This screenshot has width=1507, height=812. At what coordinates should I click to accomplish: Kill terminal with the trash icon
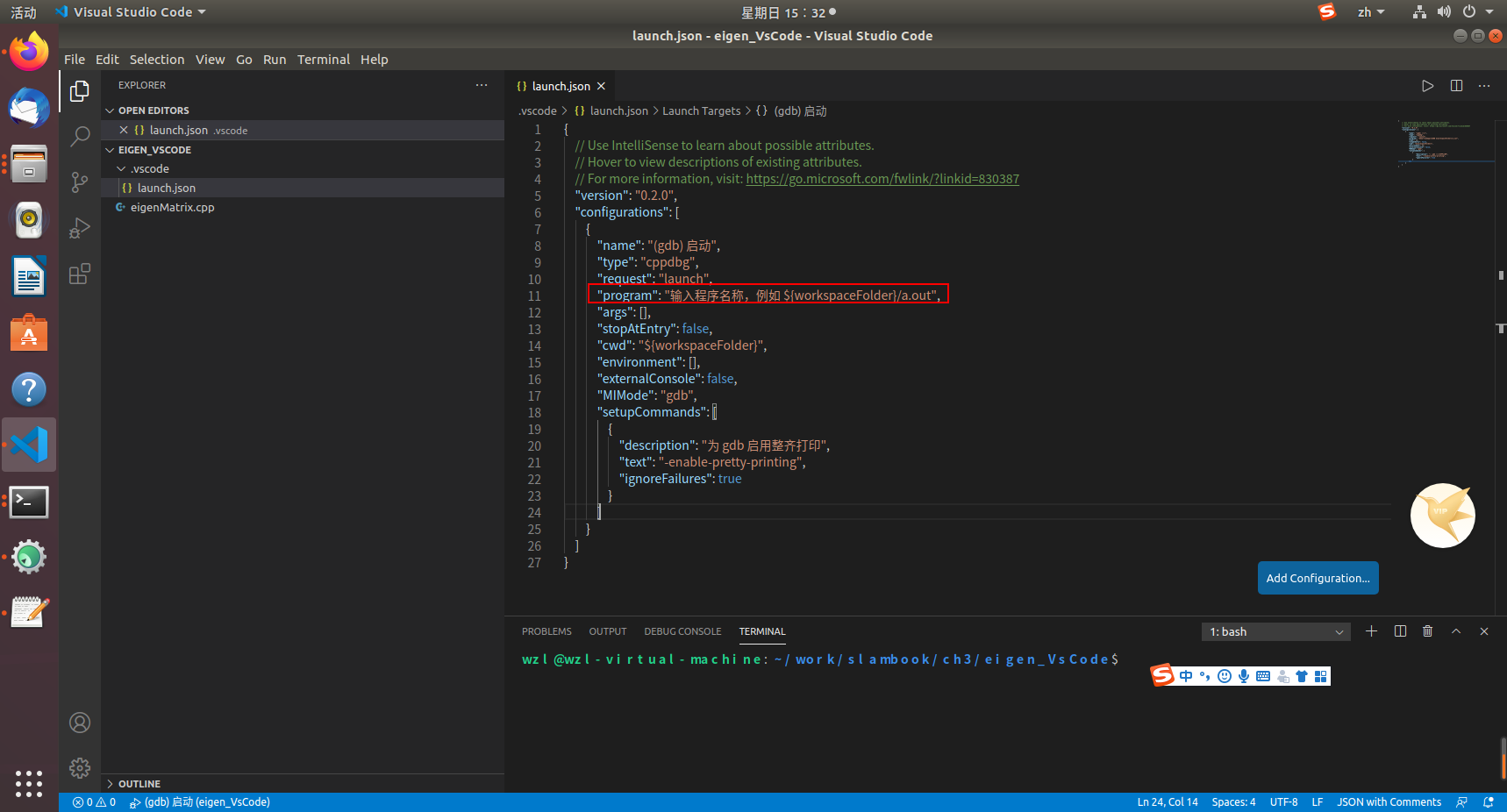point(1427,631)
